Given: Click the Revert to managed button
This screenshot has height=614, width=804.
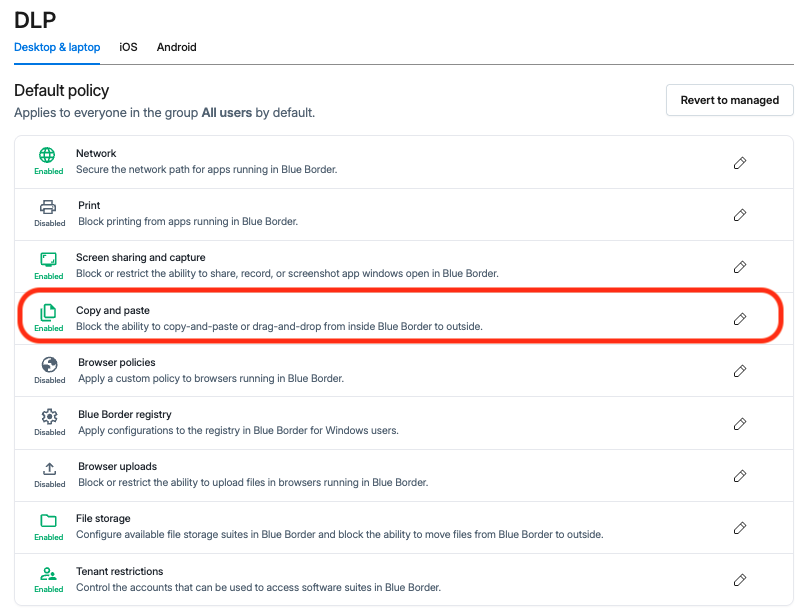Looking at the screenshot, I should [730, 100].
